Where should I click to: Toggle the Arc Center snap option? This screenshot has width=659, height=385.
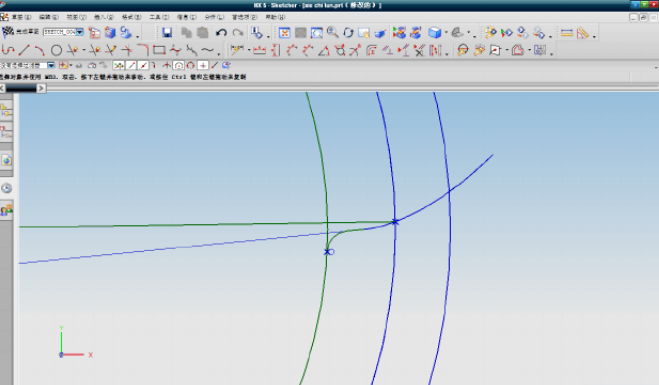click(x=179, y=65)
